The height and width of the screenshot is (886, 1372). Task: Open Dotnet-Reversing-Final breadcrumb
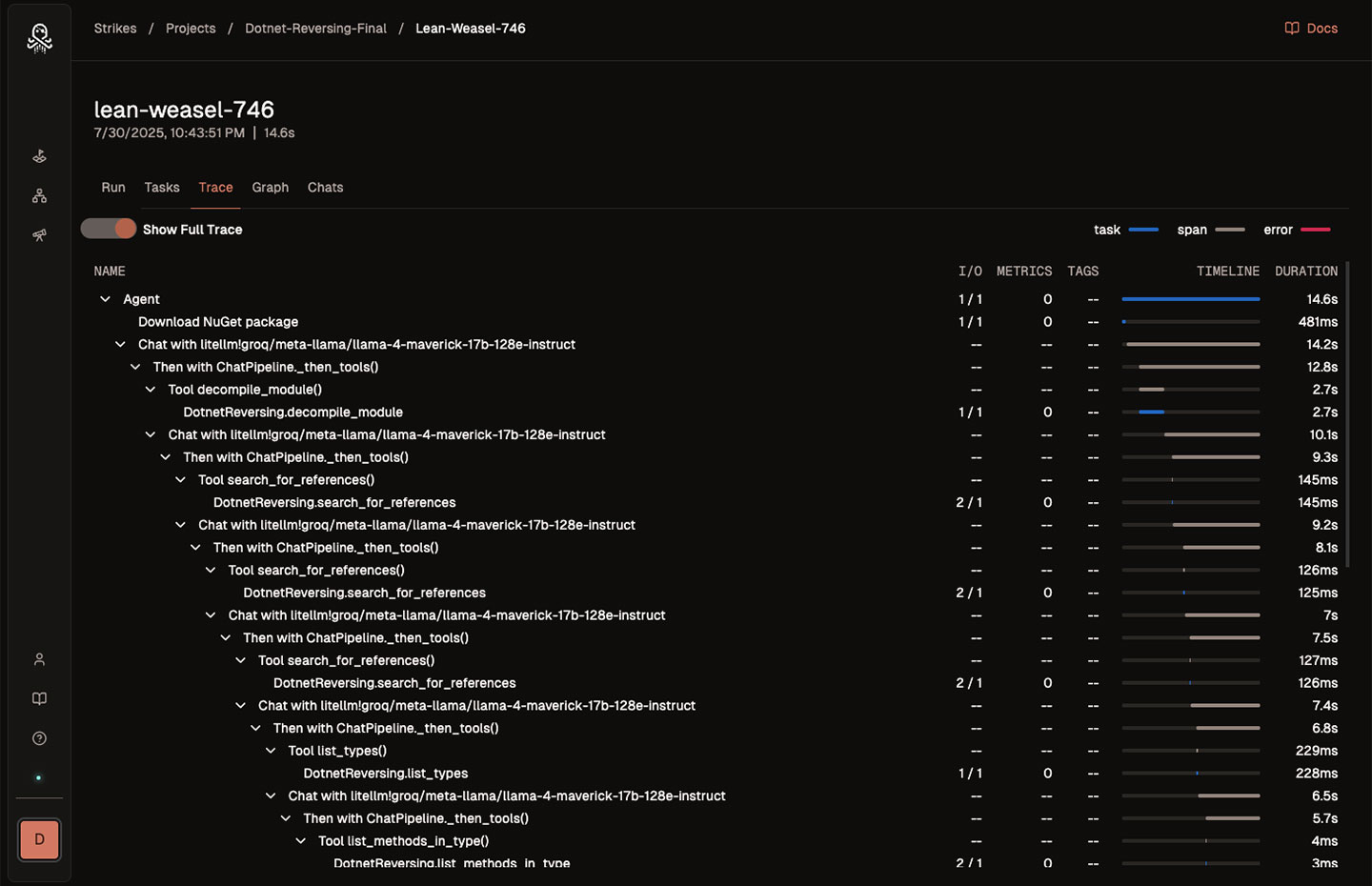315,29
